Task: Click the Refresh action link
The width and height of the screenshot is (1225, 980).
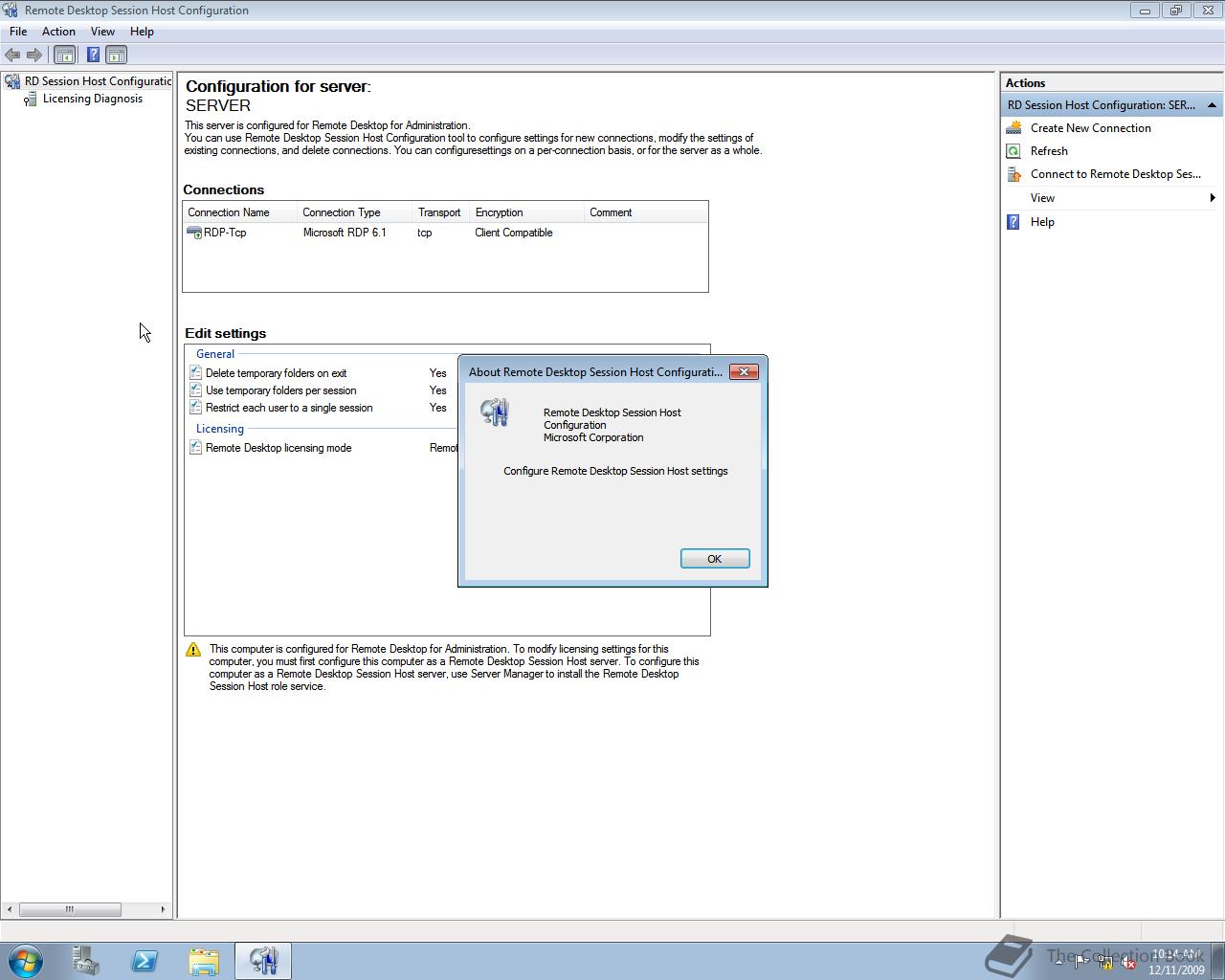Action: tap(1049, 151)
